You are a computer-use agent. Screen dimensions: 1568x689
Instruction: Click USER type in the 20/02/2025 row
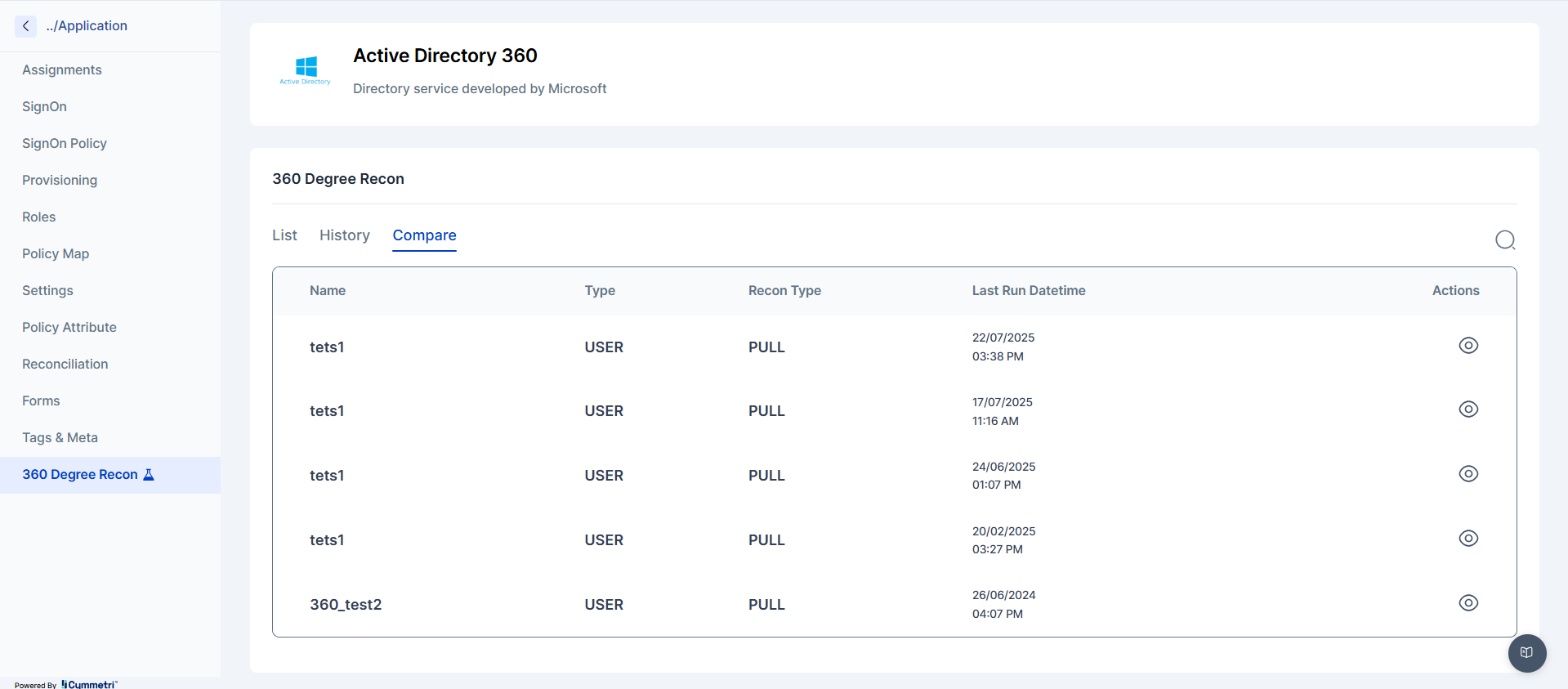604,540
